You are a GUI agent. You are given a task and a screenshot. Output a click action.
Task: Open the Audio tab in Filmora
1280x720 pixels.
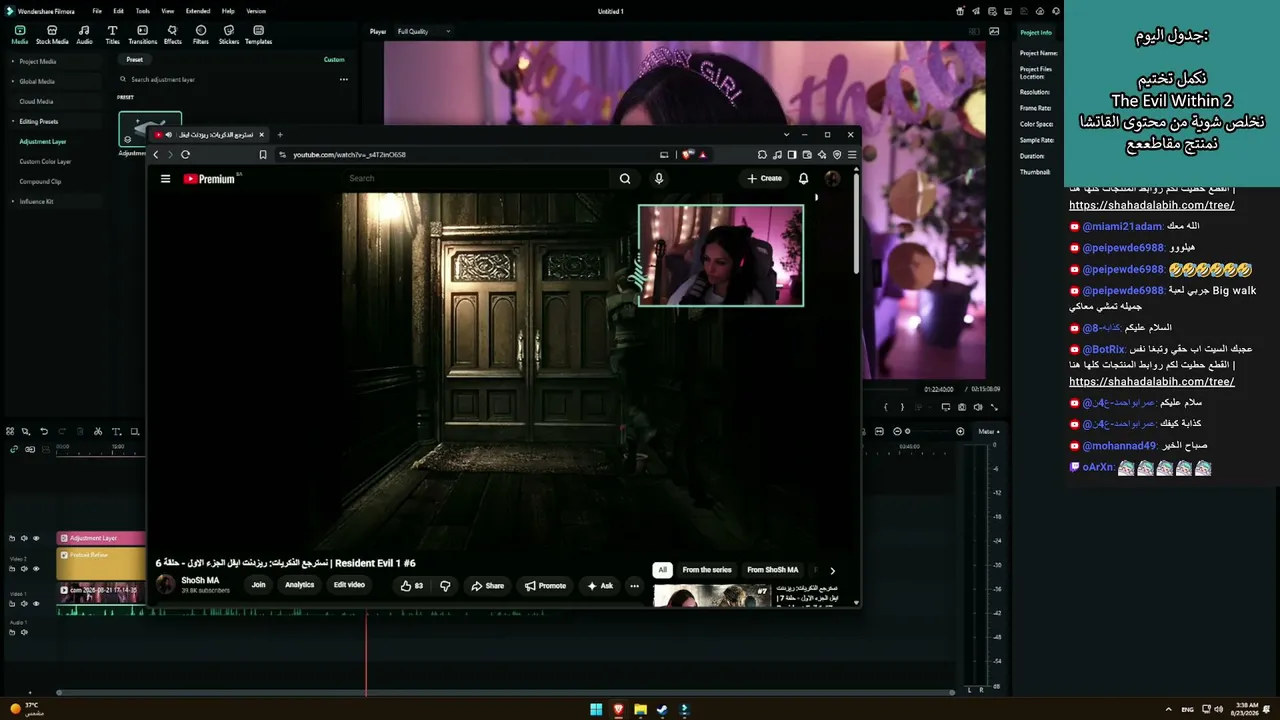click(x=84, y=35)
